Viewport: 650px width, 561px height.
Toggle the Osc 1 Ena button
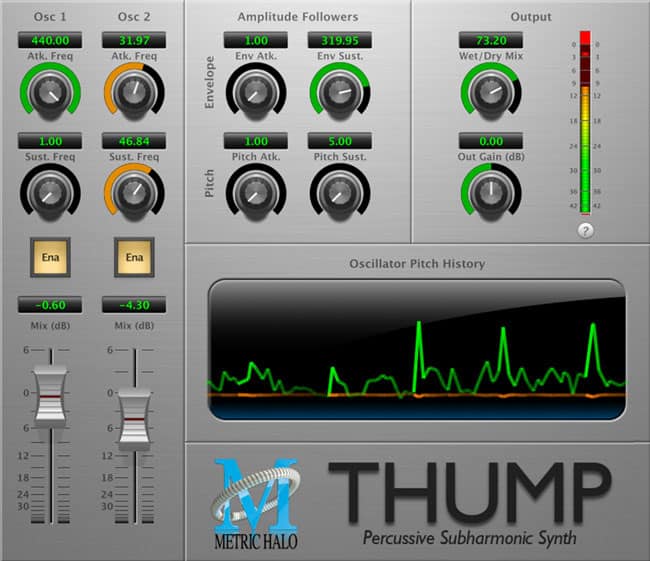(x=50, y=257)
